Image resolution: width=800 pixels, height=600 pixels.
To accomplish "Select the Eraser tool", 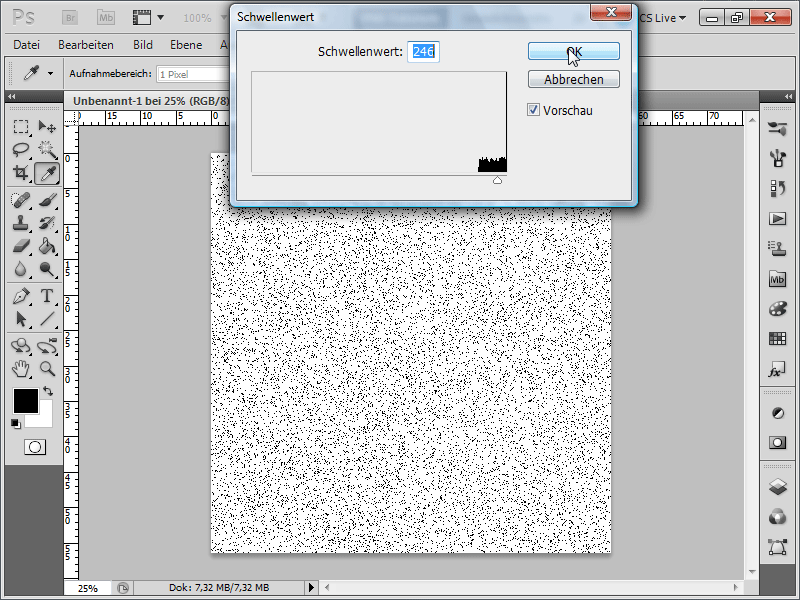I will [x=20, y=246].
